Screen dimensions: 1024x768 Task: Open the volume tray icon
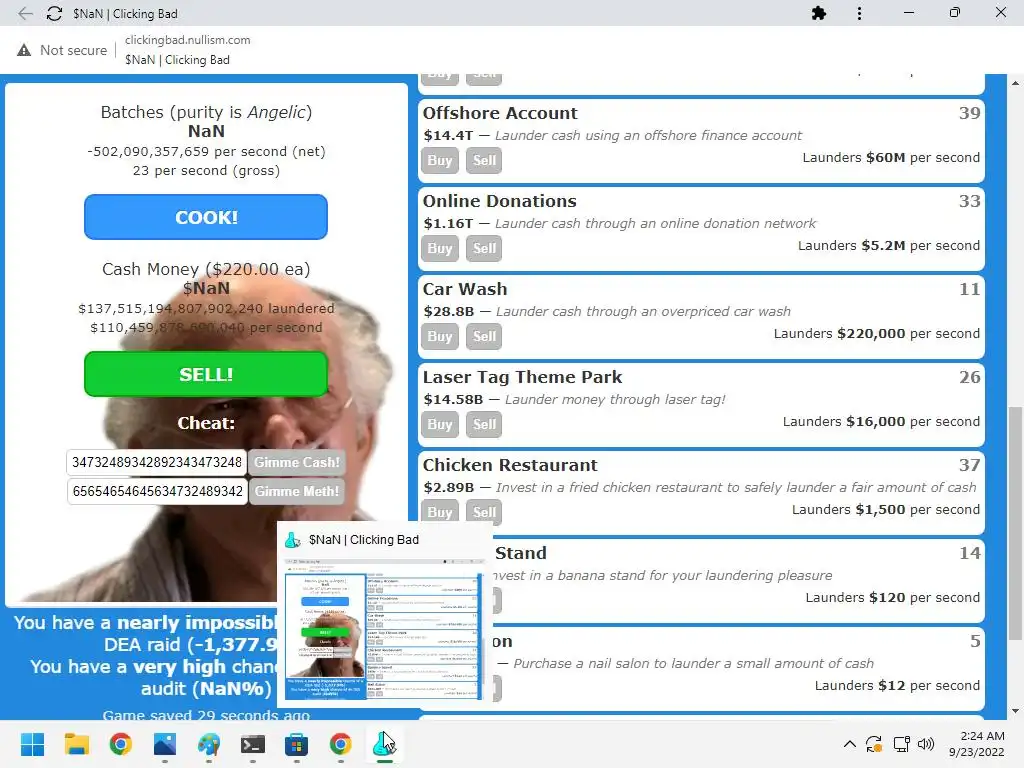(x=926, y=744)
